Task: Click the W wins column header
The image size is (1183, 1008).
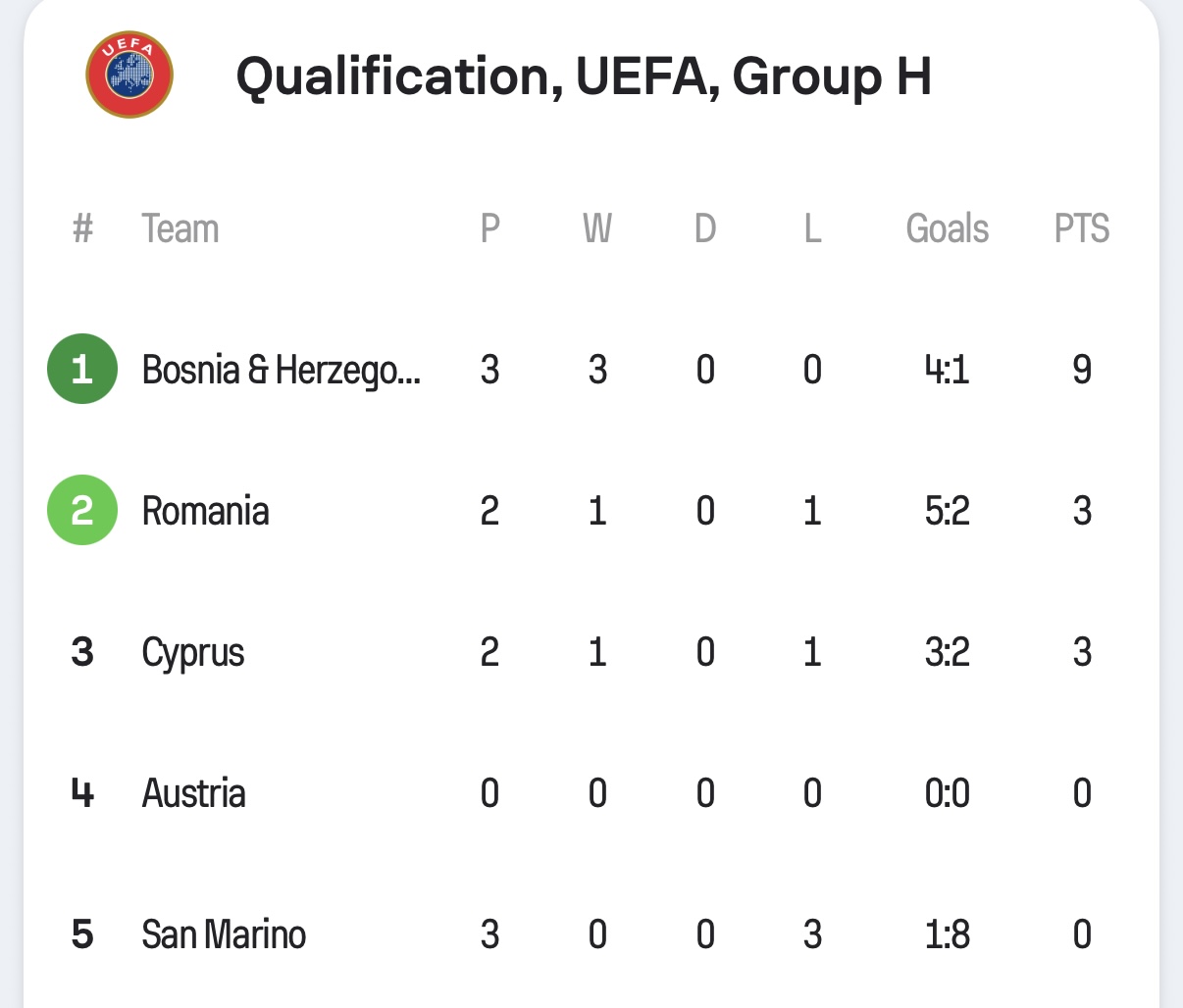Action: pyautogui.click(x=597, y=228)
